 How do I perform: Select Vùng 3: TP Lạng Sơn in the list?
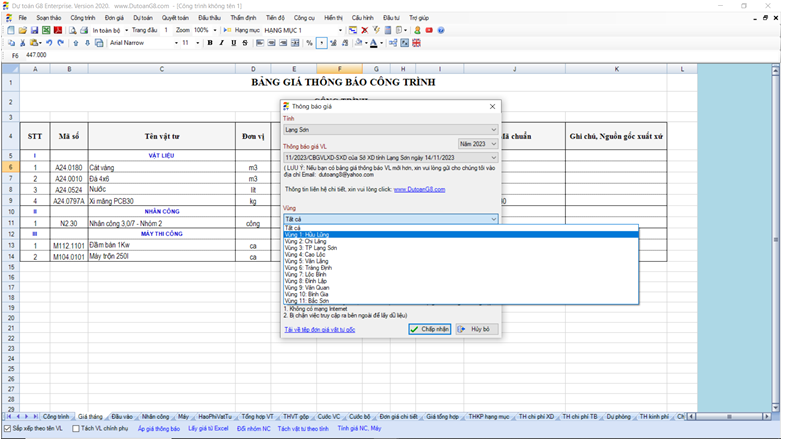click(x=461, y=248)
